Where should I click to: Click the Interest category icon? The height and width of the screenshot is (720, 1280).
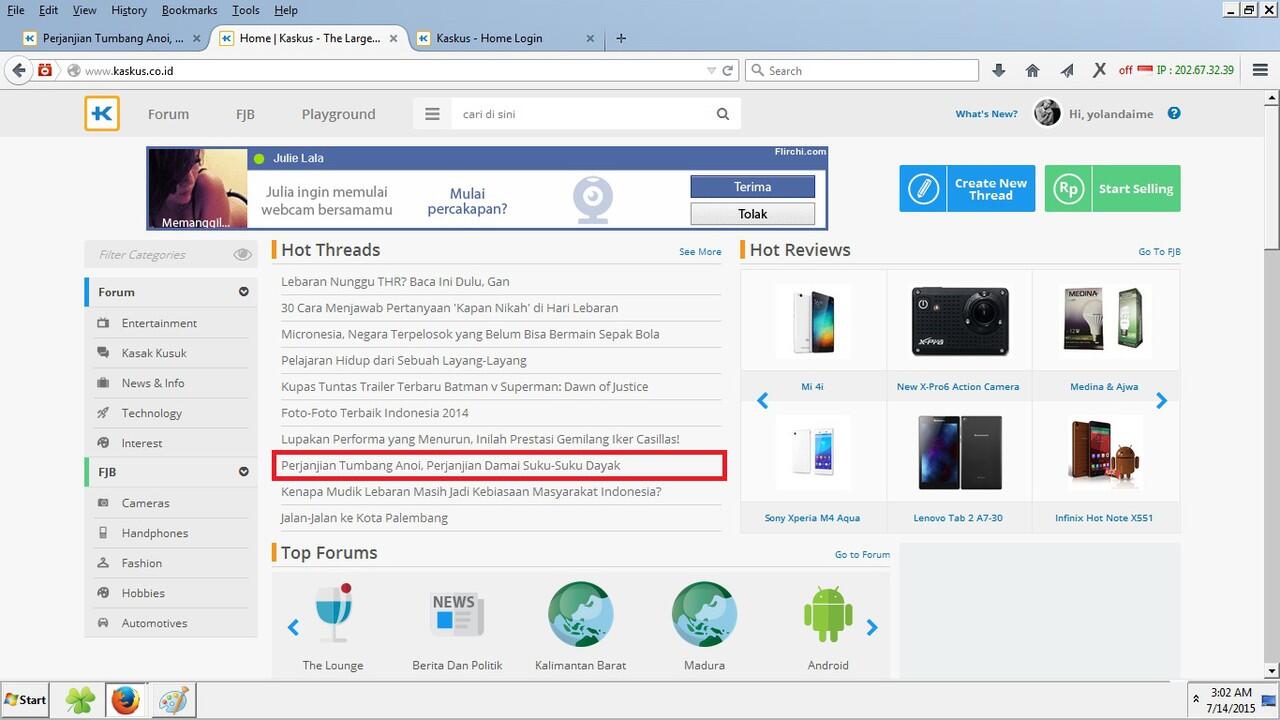[103, 443]
